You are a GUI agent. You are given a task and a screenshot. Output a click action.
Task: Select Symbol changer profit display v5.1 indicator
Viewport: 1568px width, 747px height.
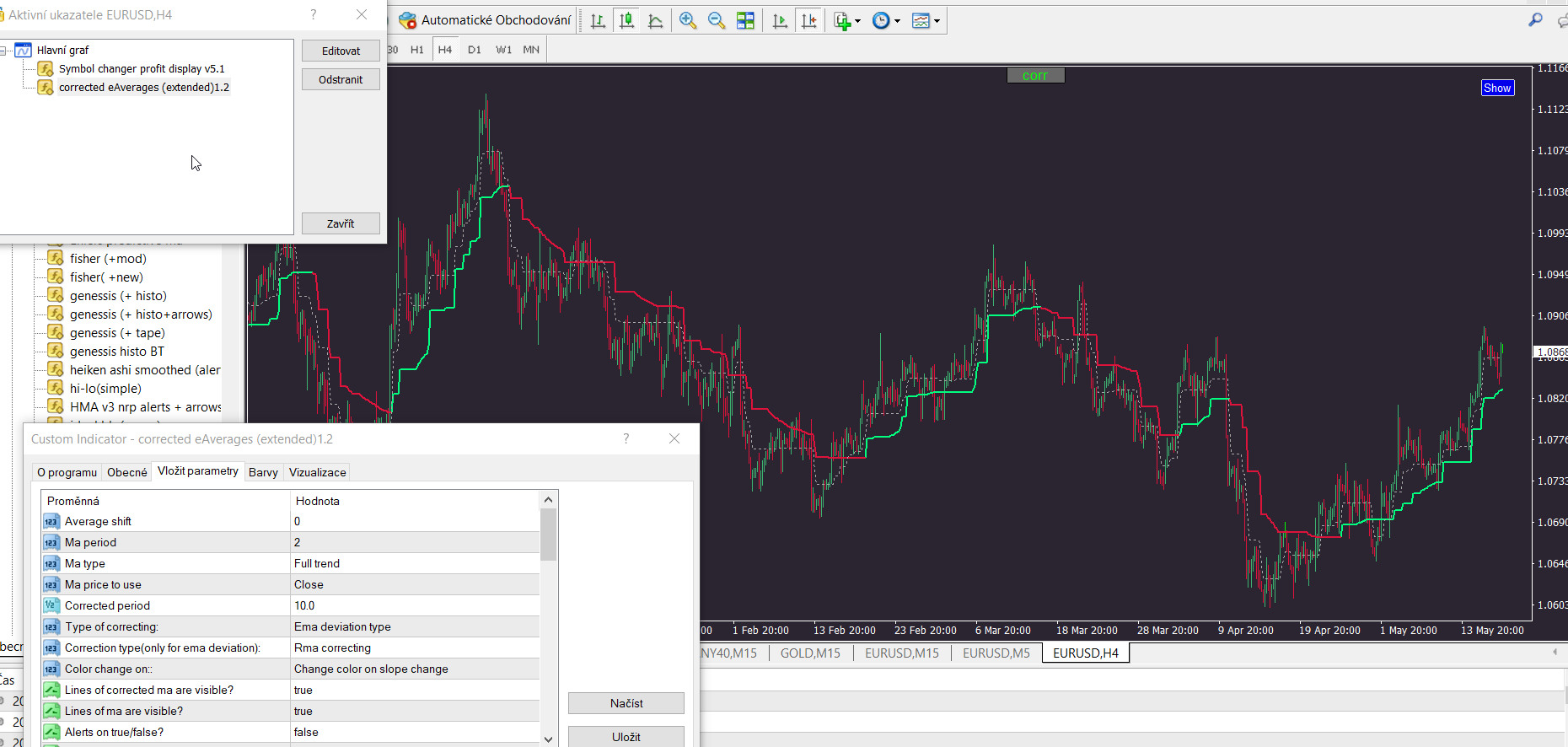pos(142,69)
